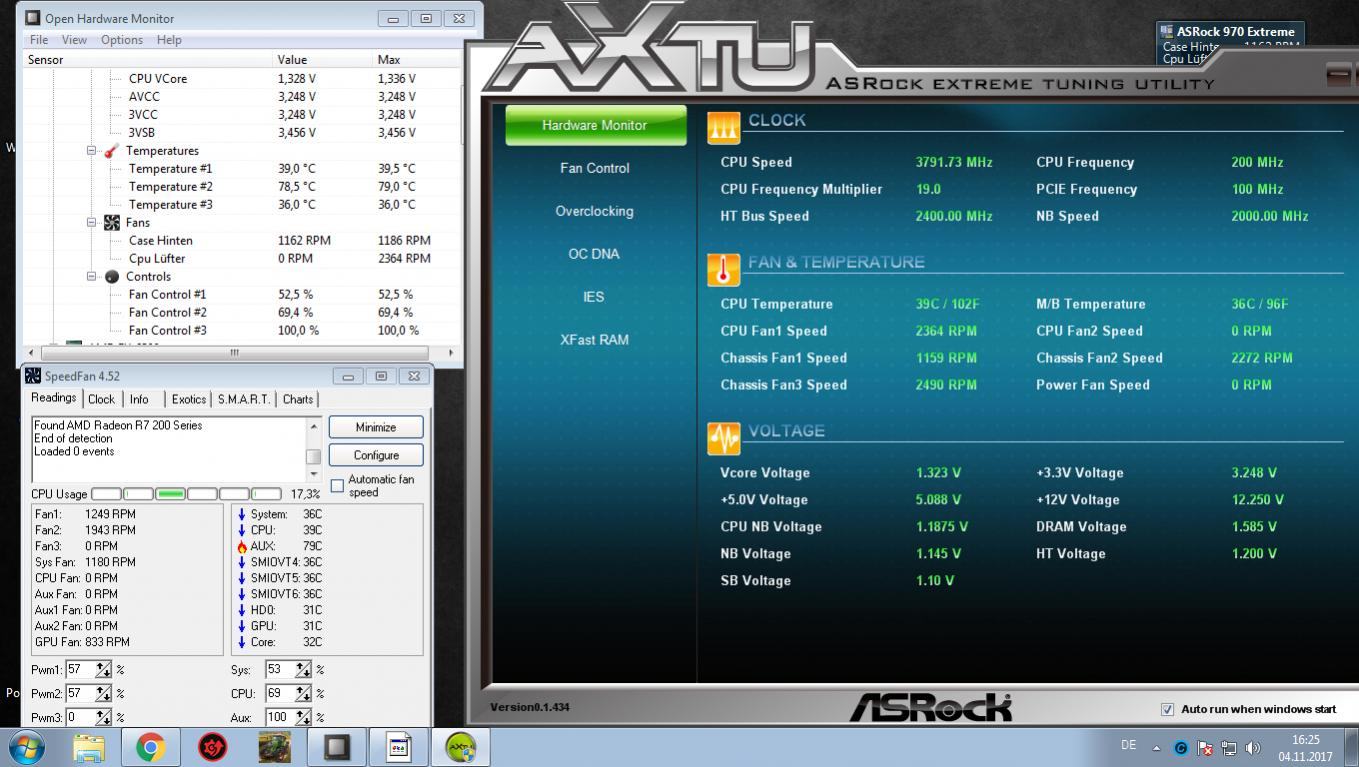The height and width of the screenshot is (767, 1359).
Task: Click the Pwm1 spinner arrows in SpeedFan
Action: pos(104,670)
